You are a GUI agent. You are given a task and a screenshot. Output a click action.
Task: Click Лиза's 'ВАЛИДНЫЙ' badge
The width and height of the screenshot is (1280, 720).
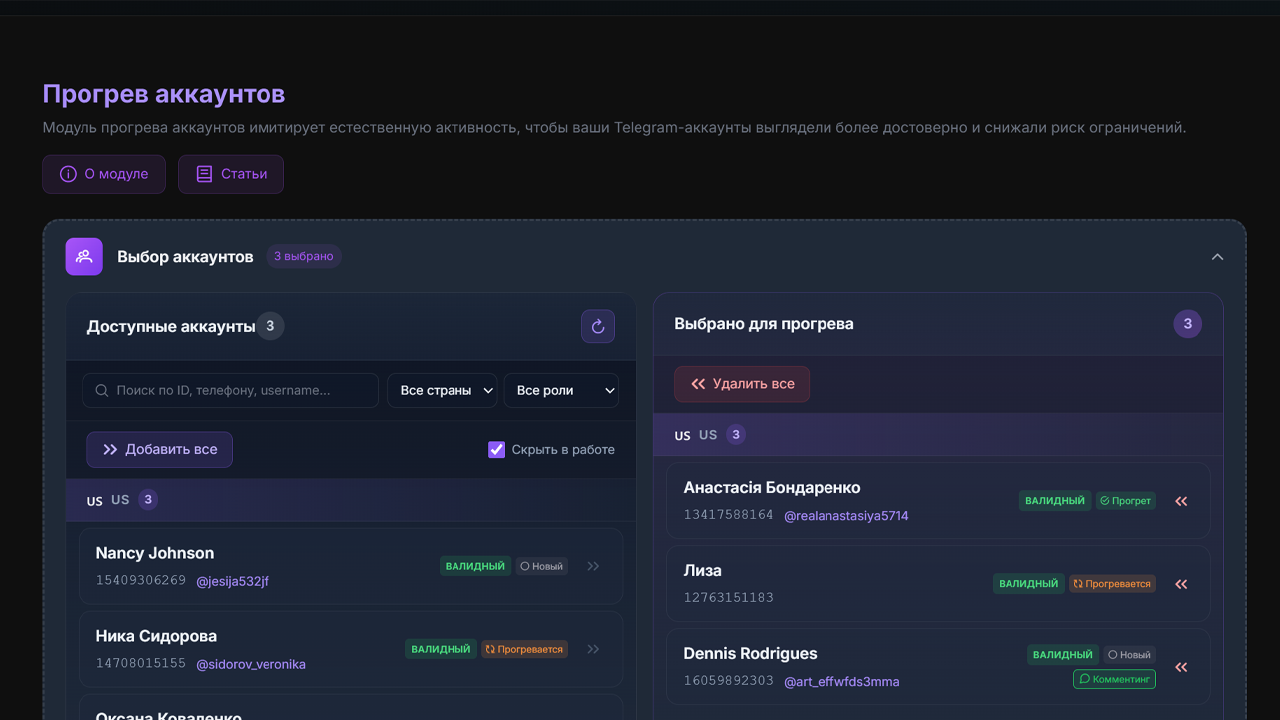[1028, 584]
